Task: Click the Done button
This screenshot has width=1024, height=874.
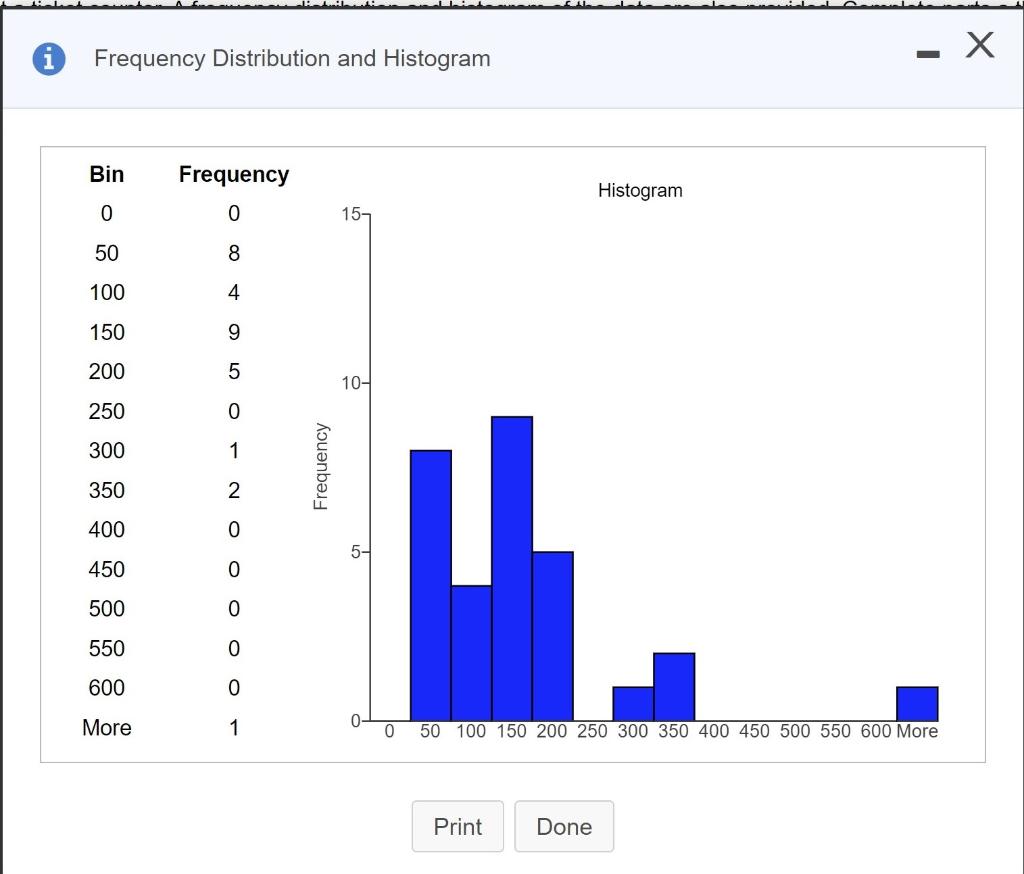Action: coord(564,826)
